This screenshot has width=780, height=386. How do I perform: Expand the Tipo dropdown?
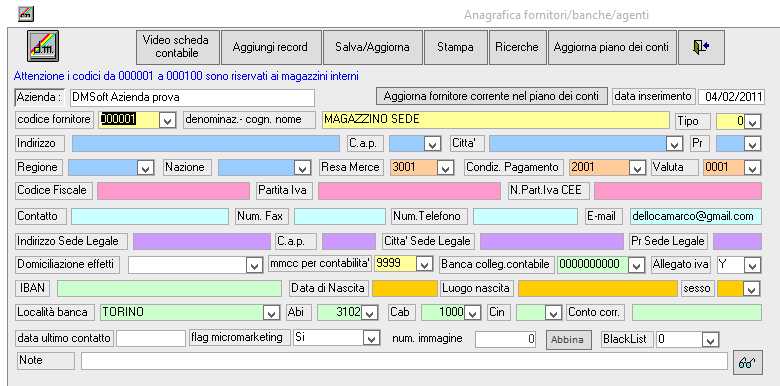tap(753, 121)
